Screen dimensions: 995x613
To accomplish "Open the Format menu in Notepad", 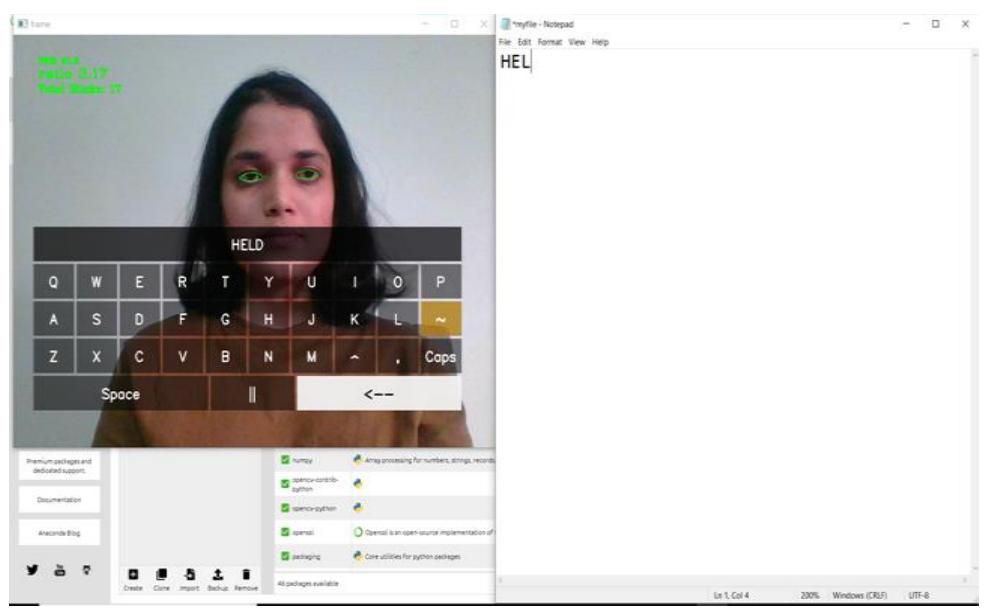I will click(x=550, y=42).
